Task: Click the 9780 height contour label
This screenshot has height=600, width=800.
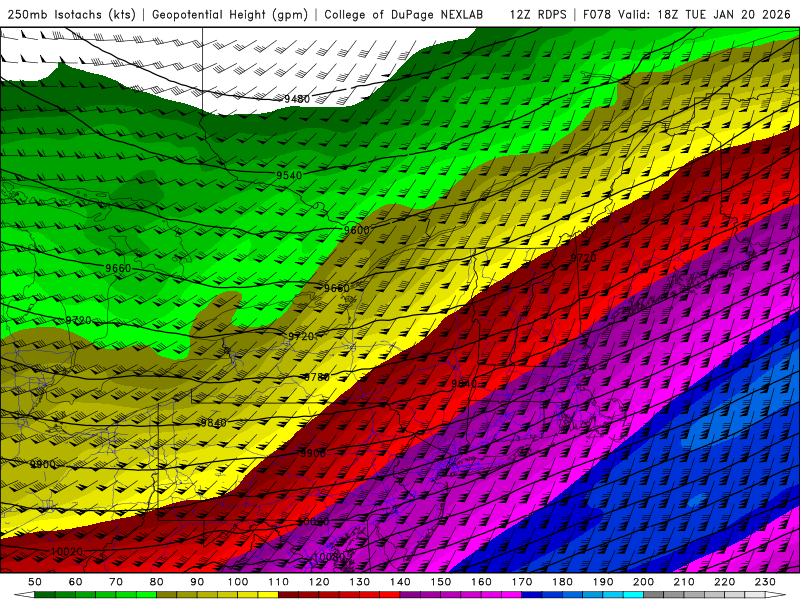Action: (x=317, y=378)
